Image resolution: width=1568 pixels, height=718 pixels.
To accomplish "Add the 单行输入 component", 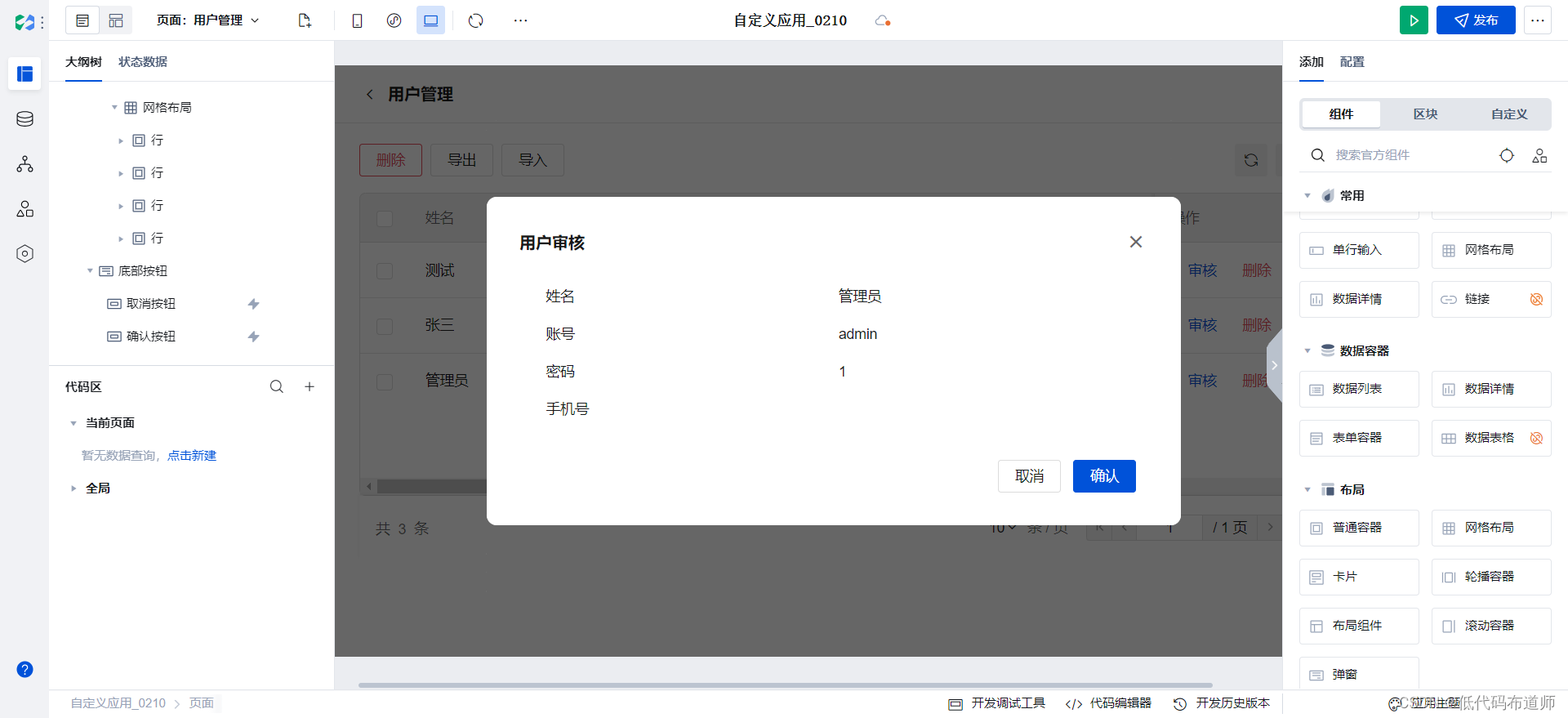I will point(1359,250).
